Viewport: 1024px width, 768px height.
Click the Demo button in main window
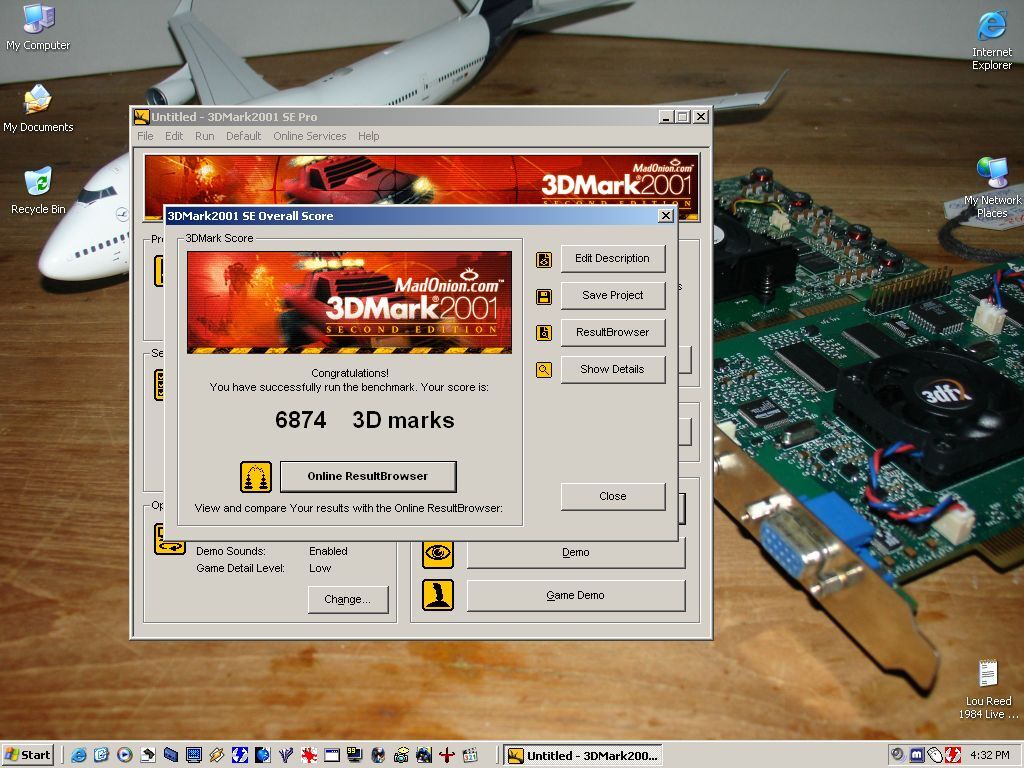coord(575,553)
